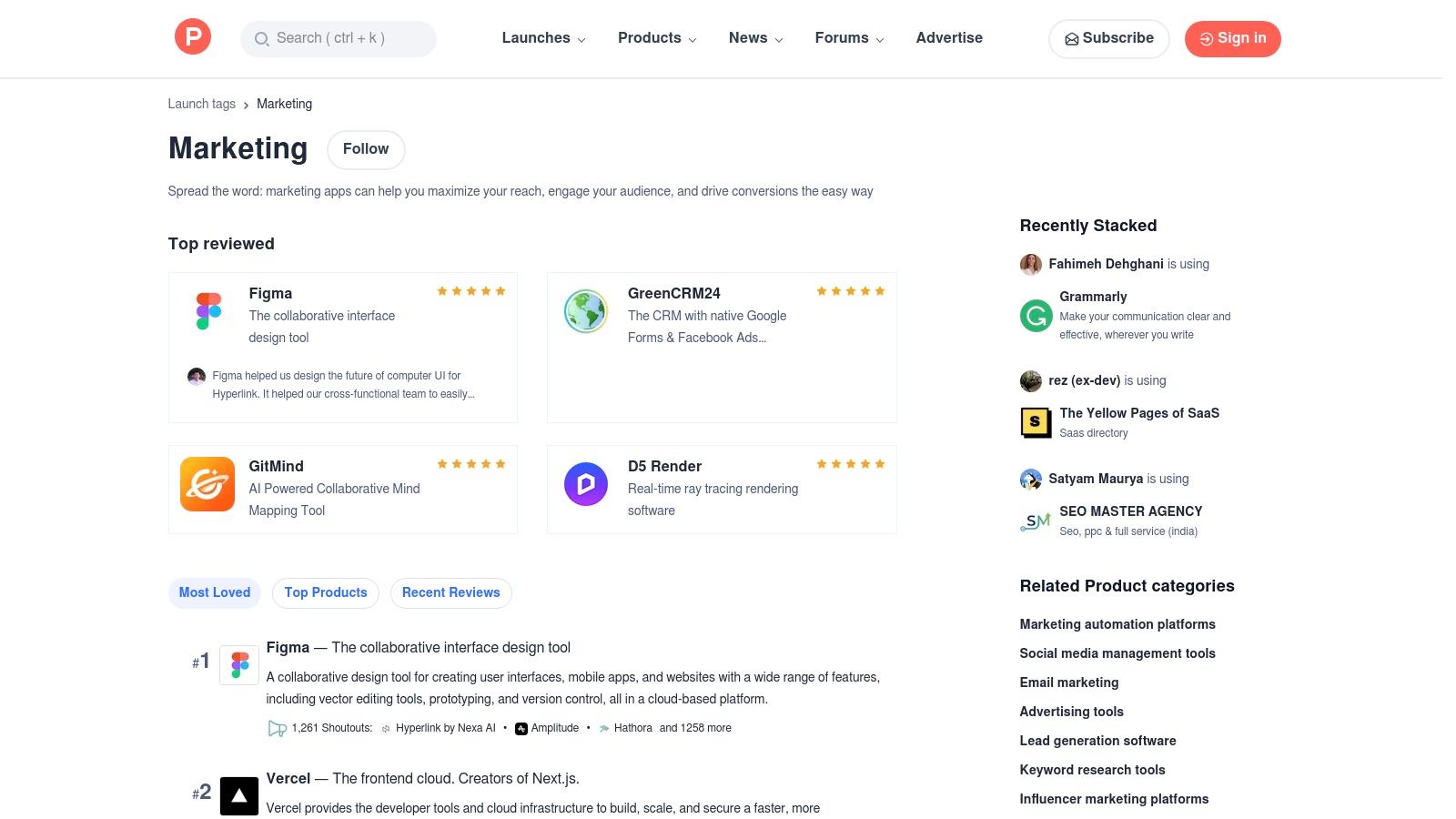Click the Follow button next to Marketing
Viewport: 1456px width, 819px height.
tap(366, 149)
